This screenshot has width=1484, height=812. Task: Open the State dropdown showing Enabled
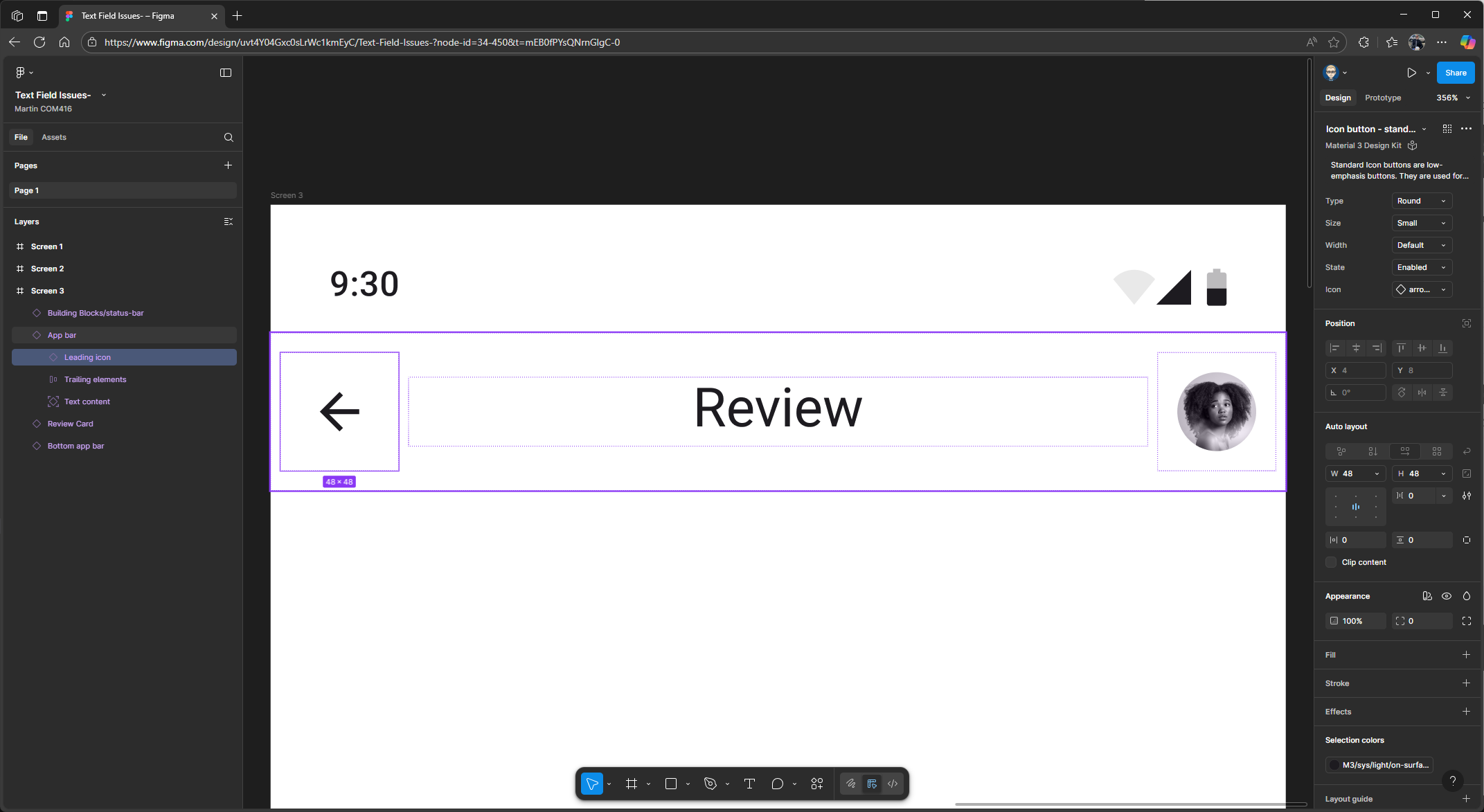(x=1421, y=267)
